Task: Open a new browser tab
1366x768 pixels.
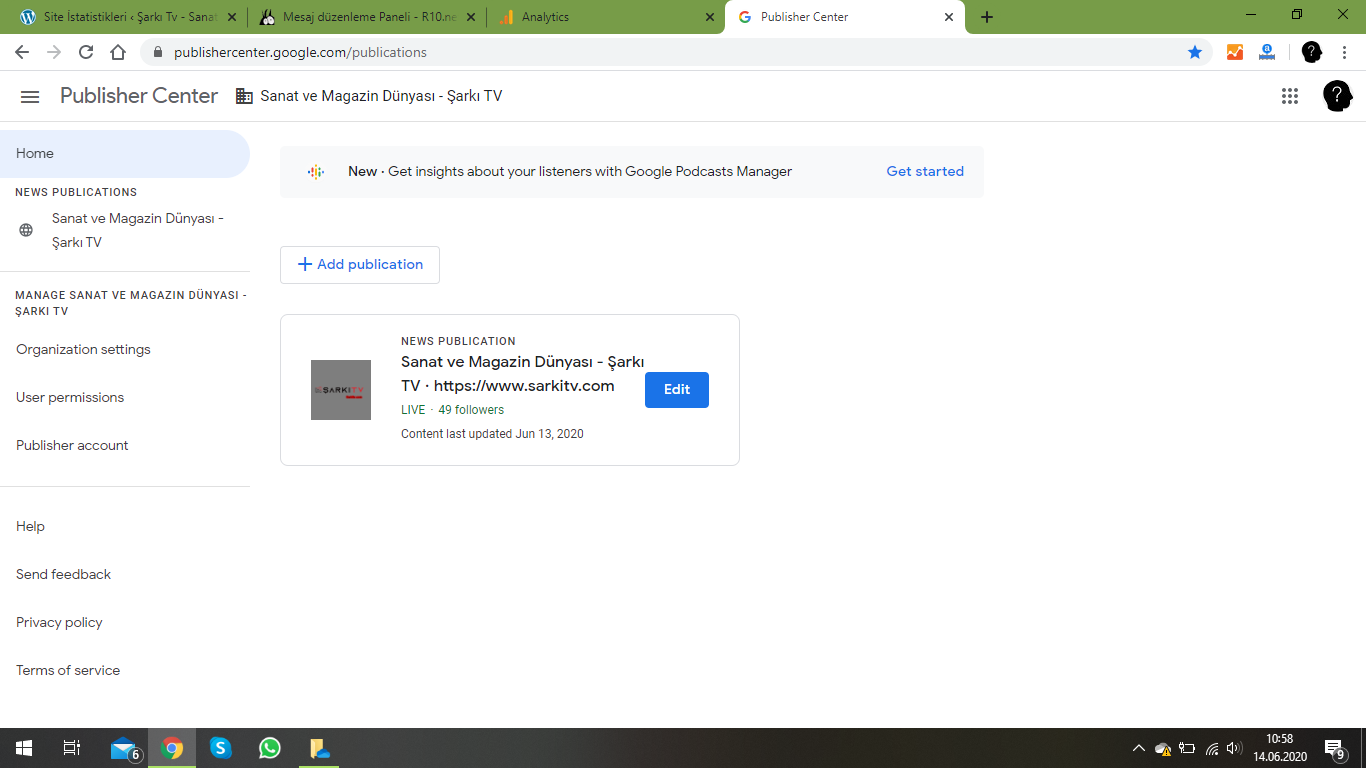Action: pos(987,17)
